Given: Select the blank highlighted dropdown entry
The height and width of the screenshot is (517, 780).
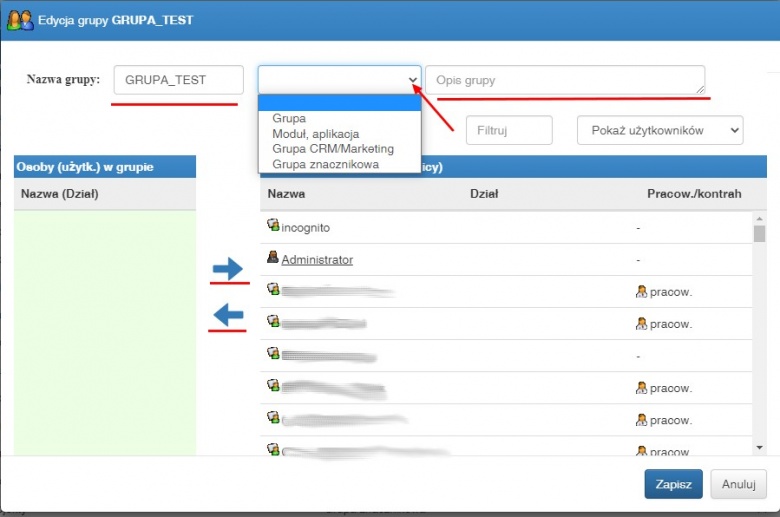Looking at the screenshot, I should [339, 103].
